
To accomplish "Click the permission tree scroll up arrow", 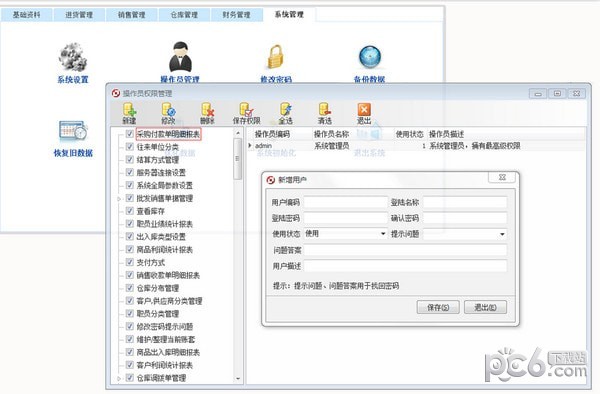I will tap(238, 133).
